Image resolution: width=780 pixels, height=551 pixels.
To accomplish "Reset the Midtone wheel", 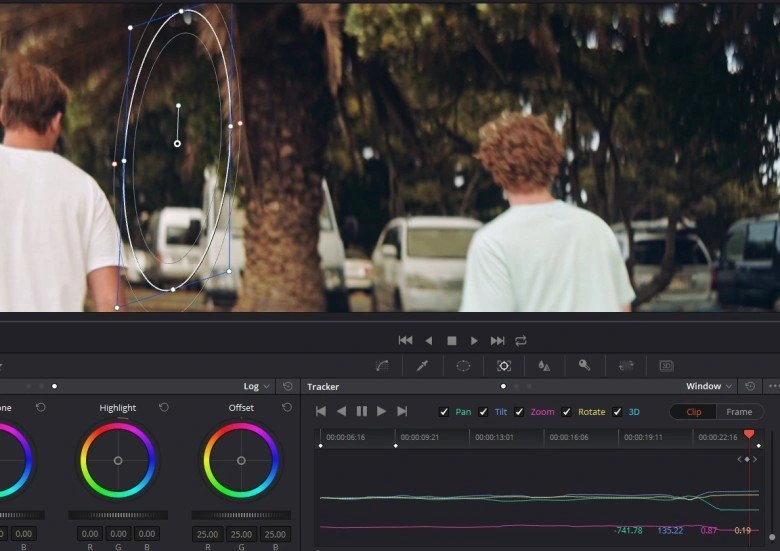I will pyautogui.click(x=41, y=407).
